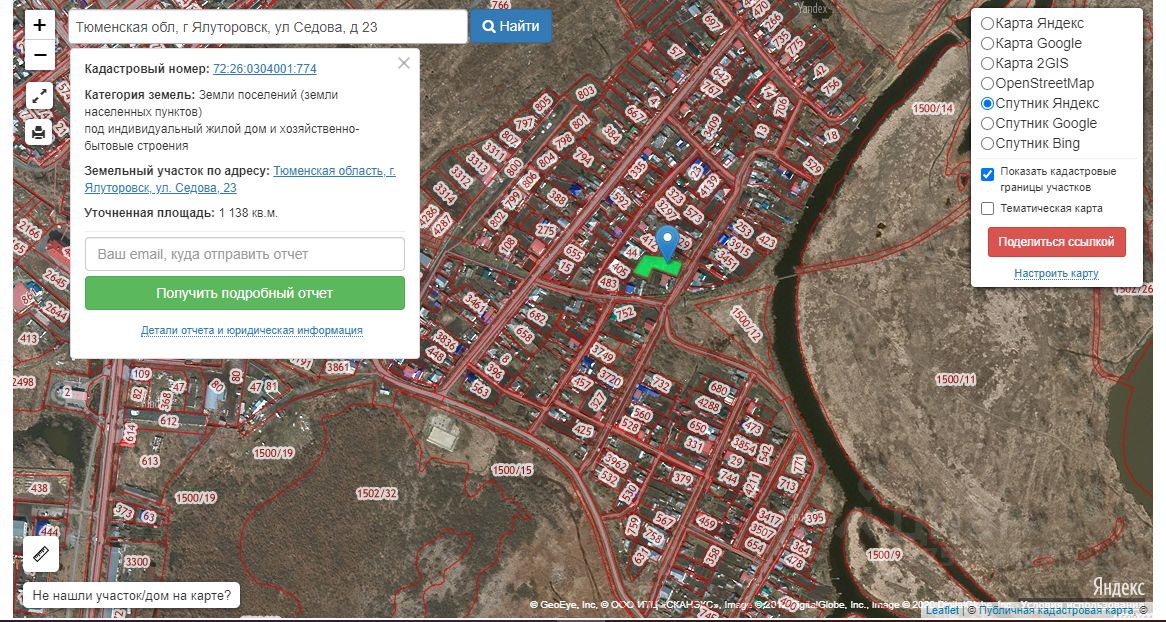Choose the OpenStreetMap base layer
This screenshot has height=622, width=1166.
pyautogui.click(x=987, y=83)
